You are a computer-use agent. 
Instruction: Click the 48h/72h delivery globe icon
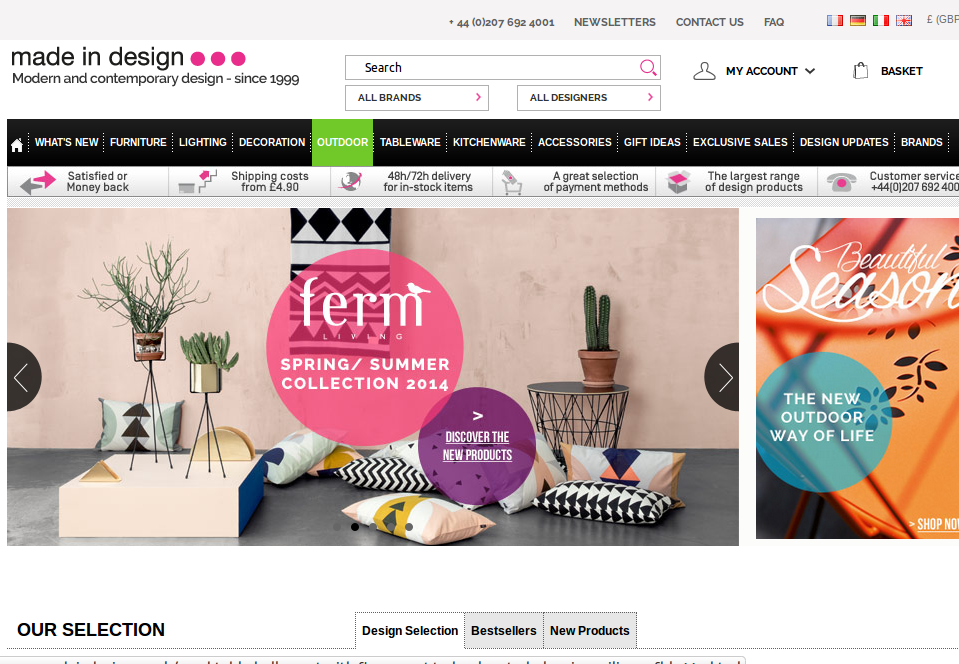pos(351,182)
